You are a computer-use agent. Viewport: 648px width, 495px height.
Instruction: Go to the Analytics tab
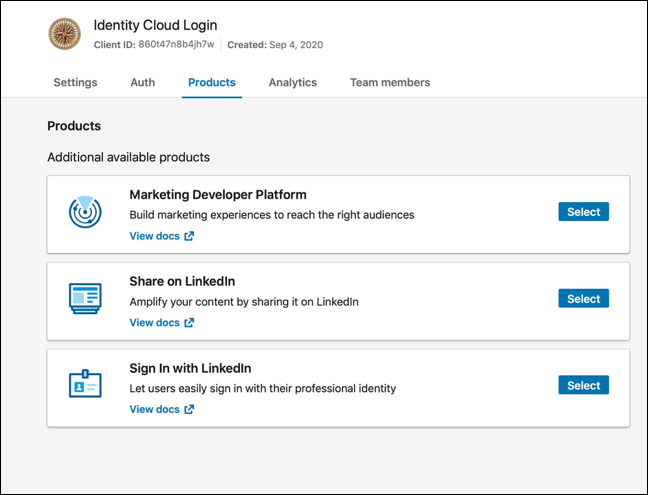(x=292, y=82)
